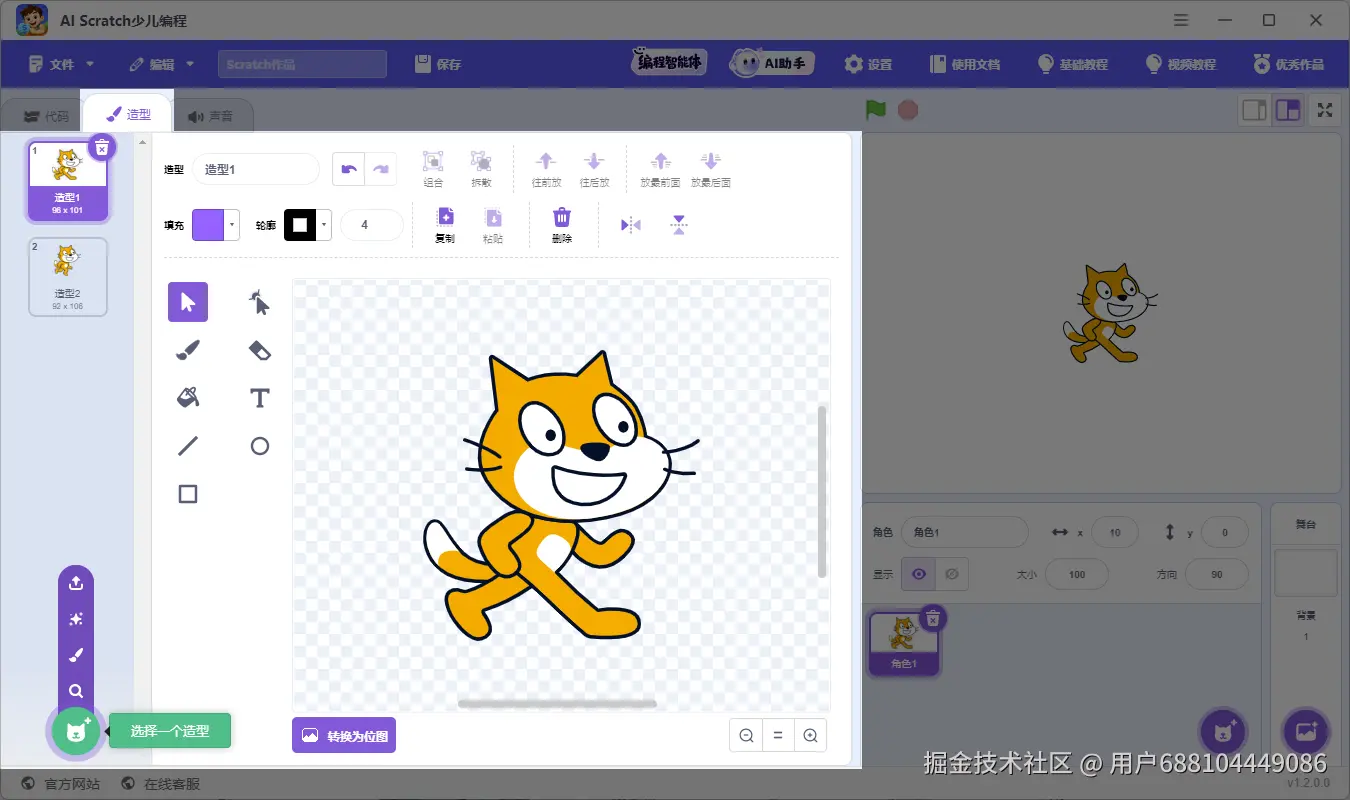Select the Text tool

tap(259, 397)
